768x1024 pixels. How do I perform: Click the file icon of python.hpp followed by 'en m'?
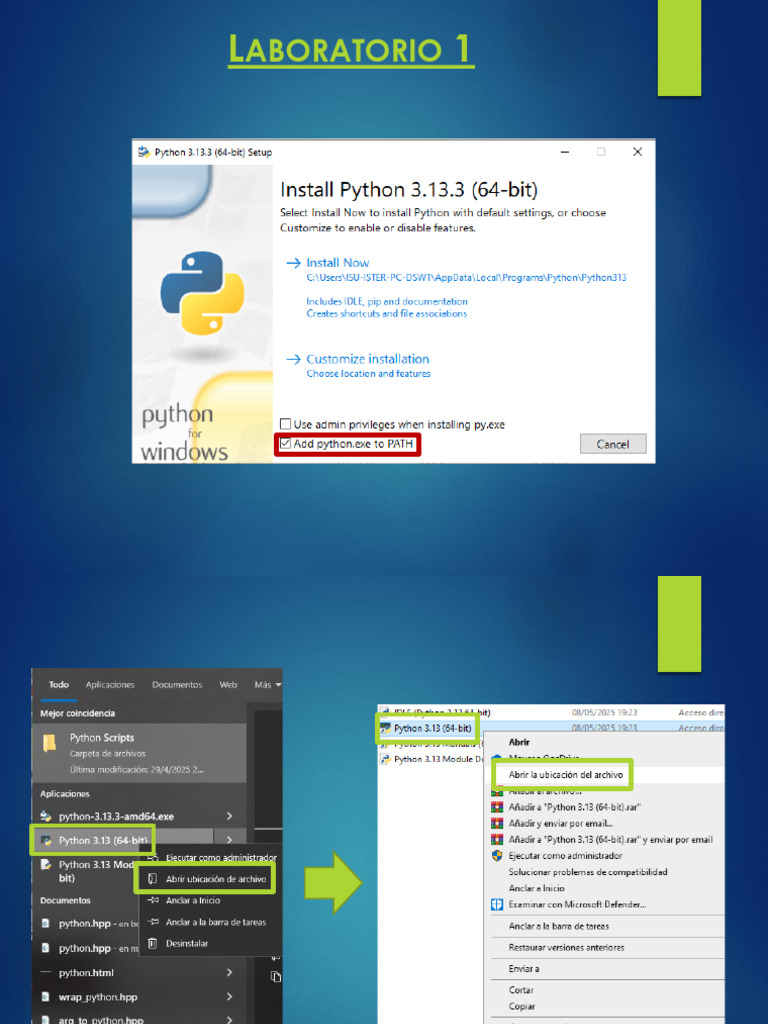click(46, 948)
